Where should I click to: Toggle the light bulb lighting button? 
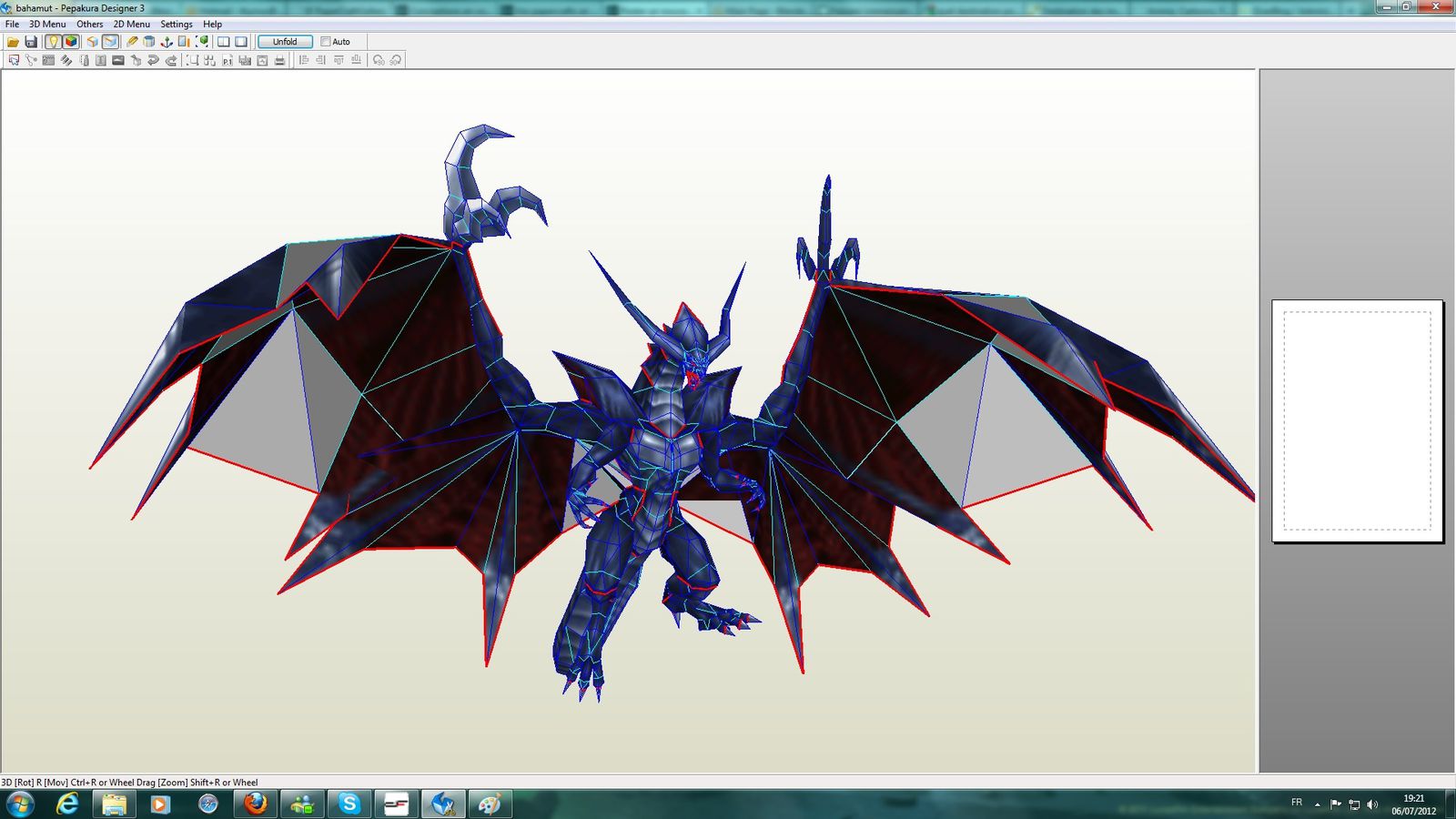(x=53, y=42)
